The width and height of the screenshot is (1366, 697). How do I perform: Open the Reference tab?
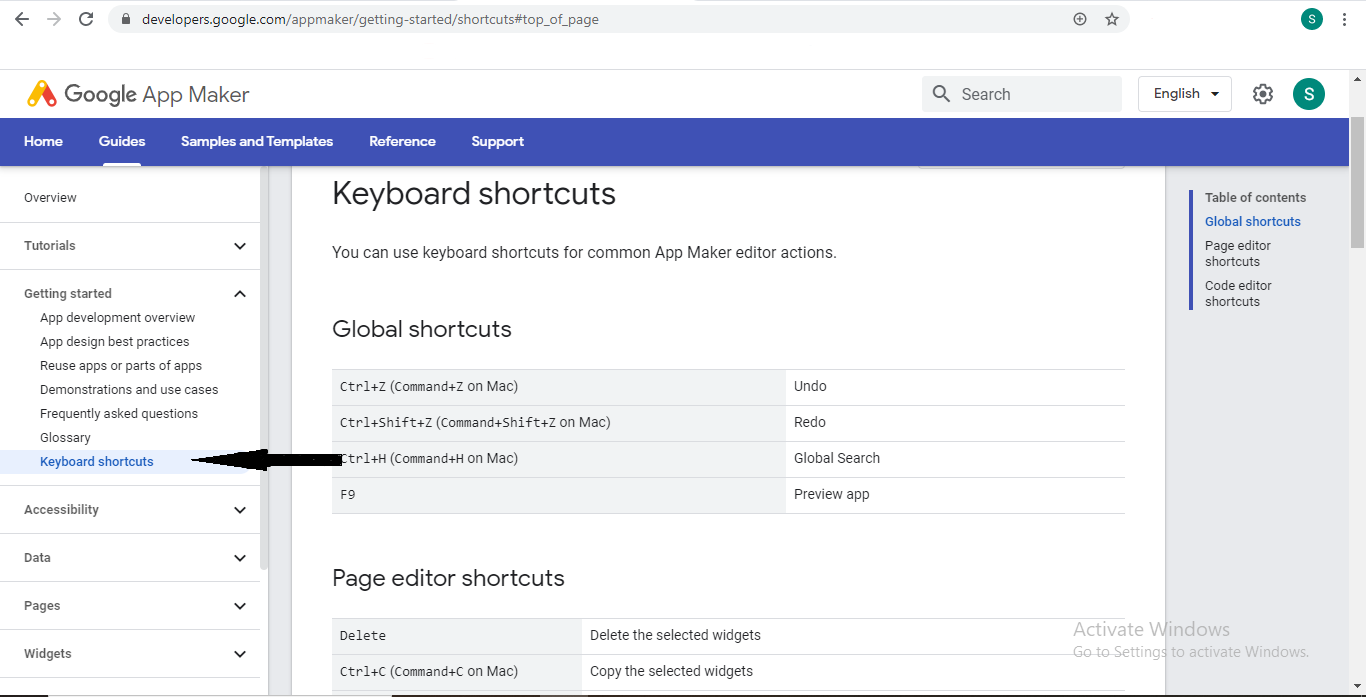[402, 142]
